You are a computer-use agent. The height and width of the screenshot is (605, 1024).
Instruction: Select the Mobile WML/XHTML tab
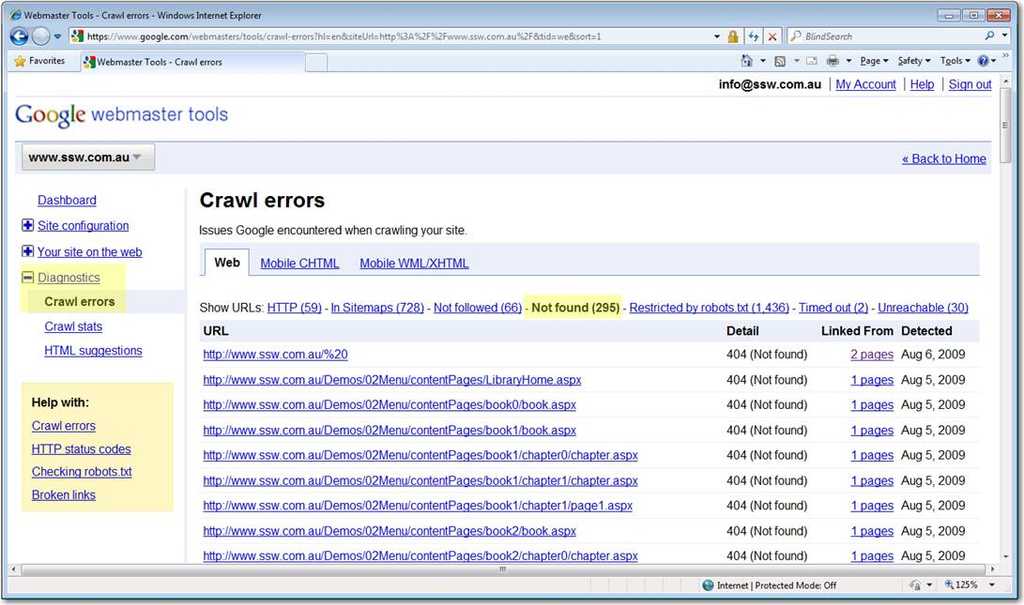point(412,263)
